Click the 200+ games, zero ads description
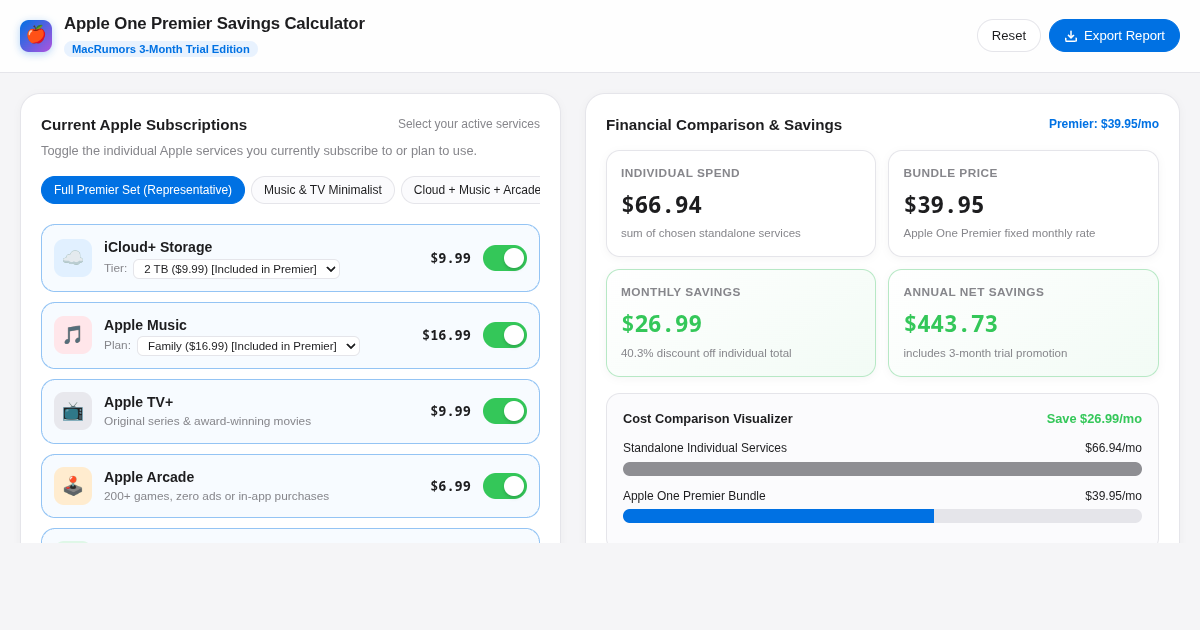The height and width of the screenshot is (630, 1200). click(x=216, y=496)
